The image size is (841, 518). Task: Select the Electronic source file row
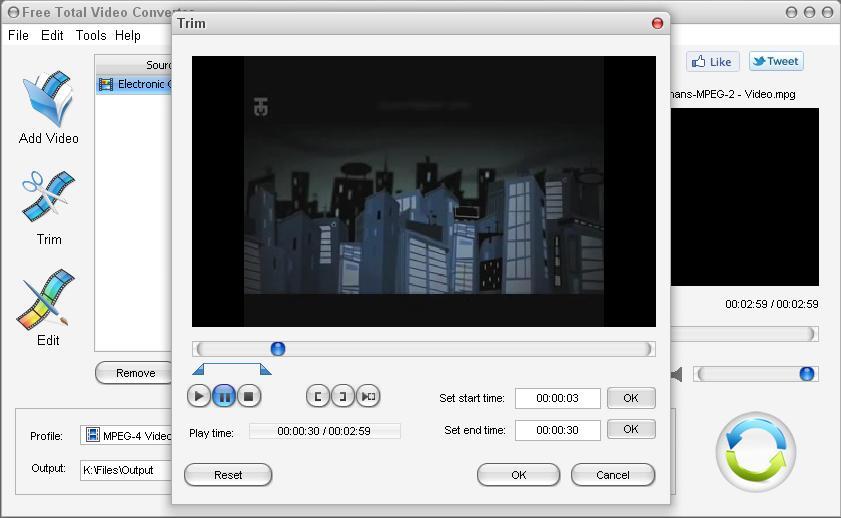pos(134,84)
